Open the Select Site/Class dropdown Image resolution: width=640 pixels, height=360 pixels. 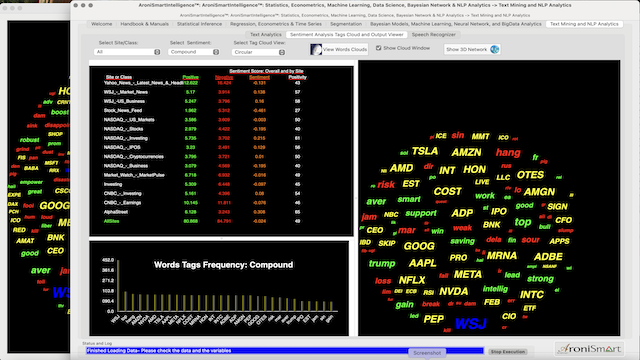pyautogui.click(x=127, y=52)
